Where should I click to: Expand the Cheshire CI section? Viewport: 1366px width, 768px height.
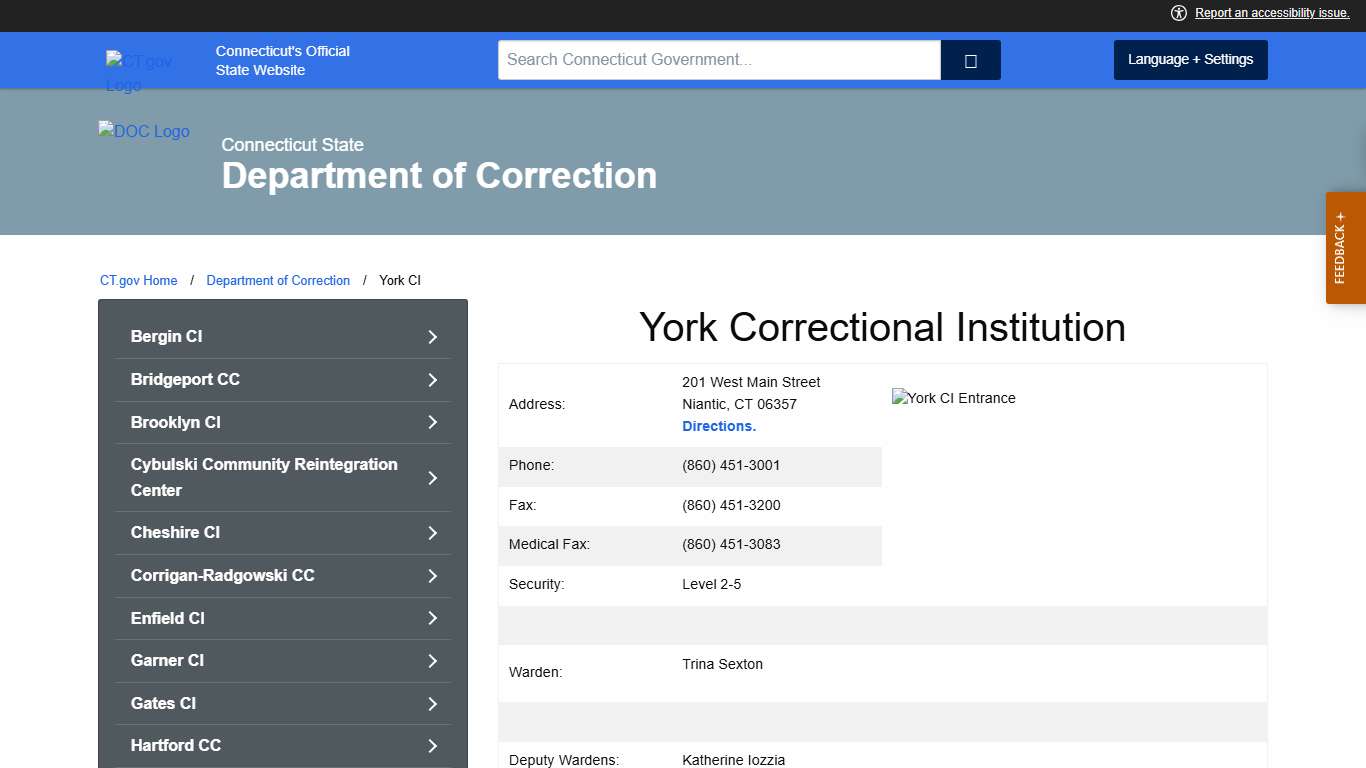tap(282, 532)
